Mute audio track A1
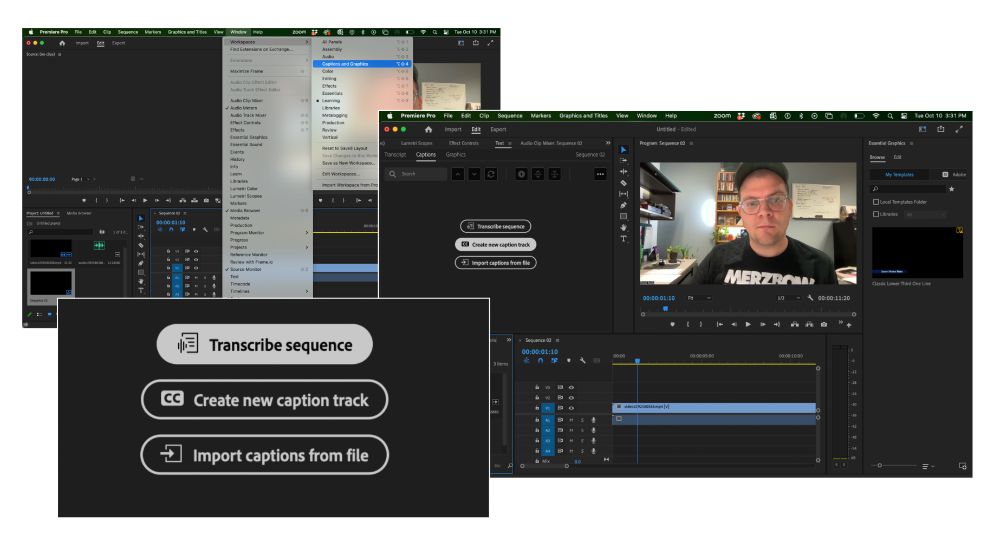 tap(571, 420)
